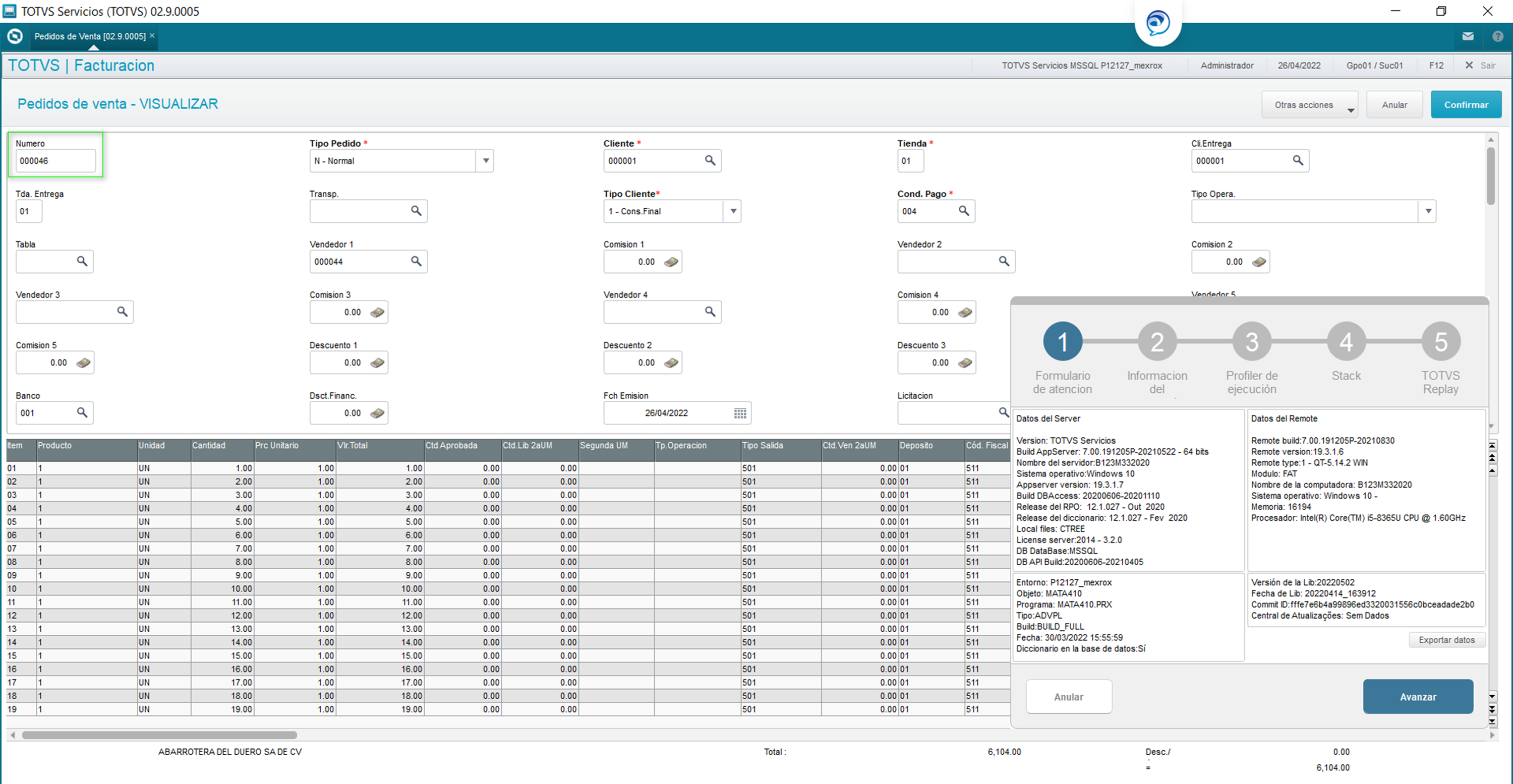The image size is (1513, 784).
Task: Expand the Tipo Pedido dropdown
Action: (485, 161)
